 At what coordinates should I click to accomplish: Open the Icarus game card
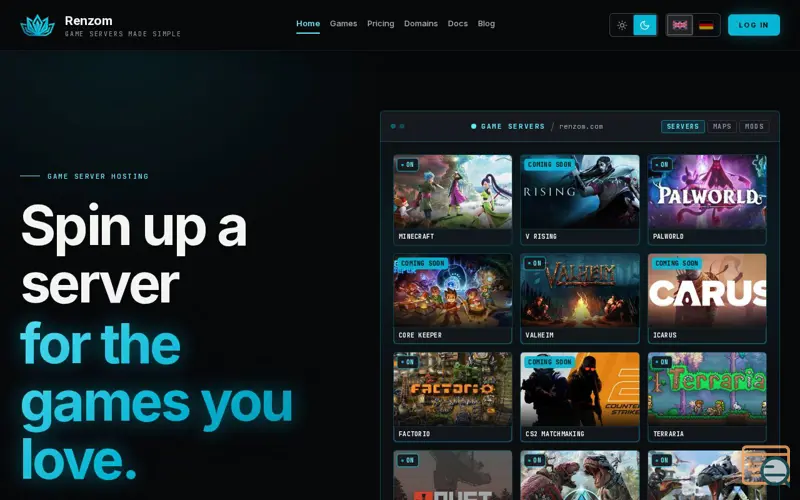click(x=707, y=298)
